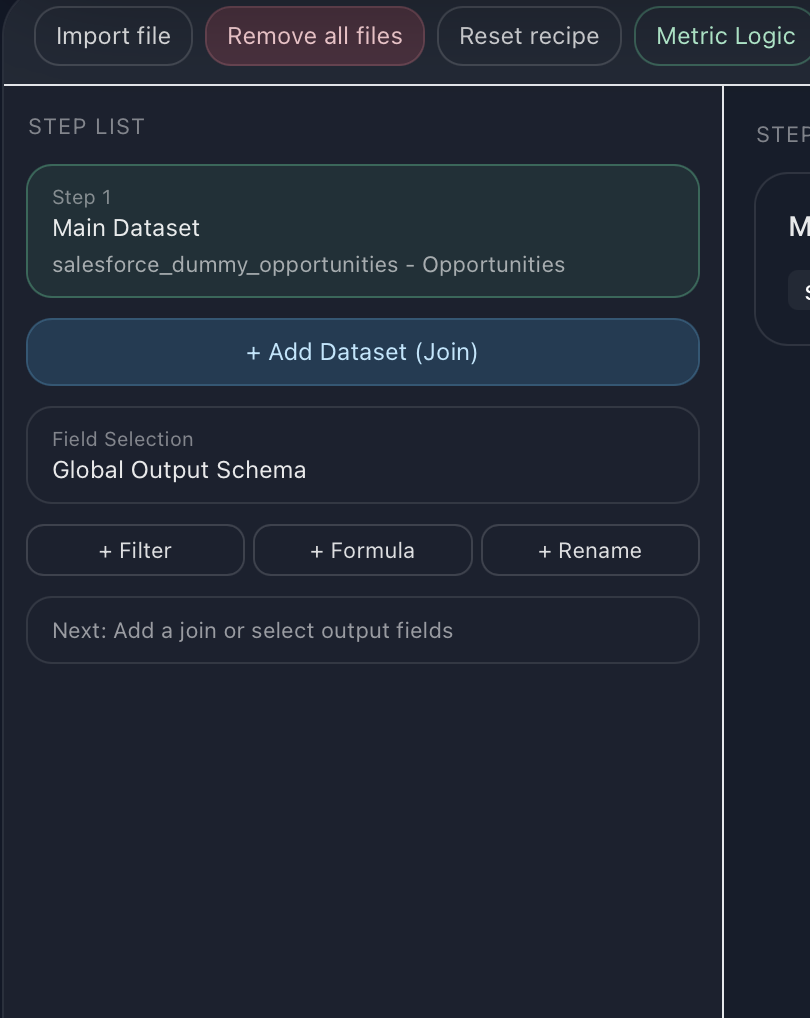
Task: Add a dataset join step
Action: [362, 352]
